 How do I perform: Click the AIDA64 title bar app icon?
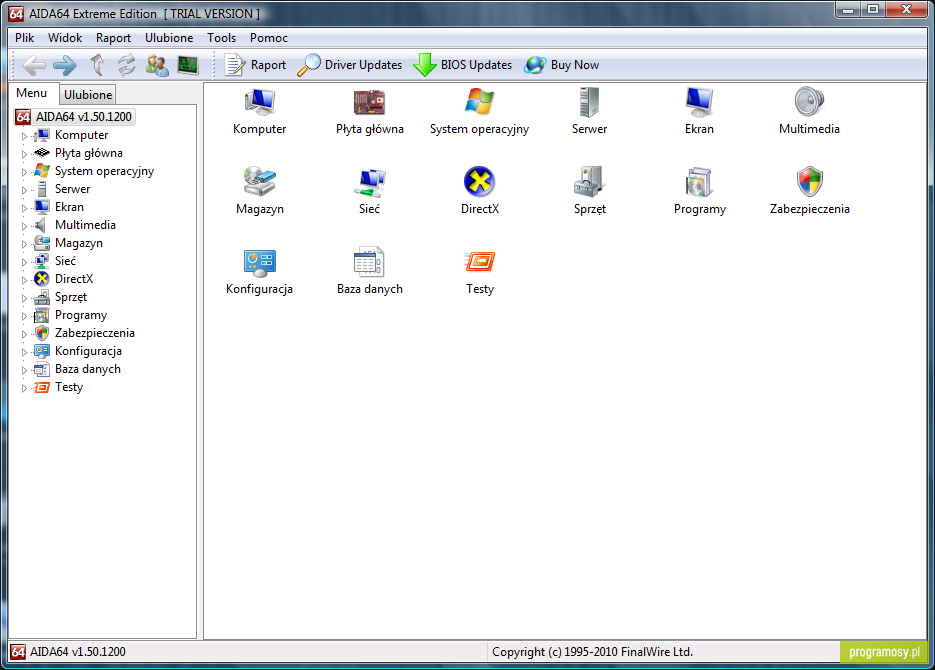[x=16, y=13]
